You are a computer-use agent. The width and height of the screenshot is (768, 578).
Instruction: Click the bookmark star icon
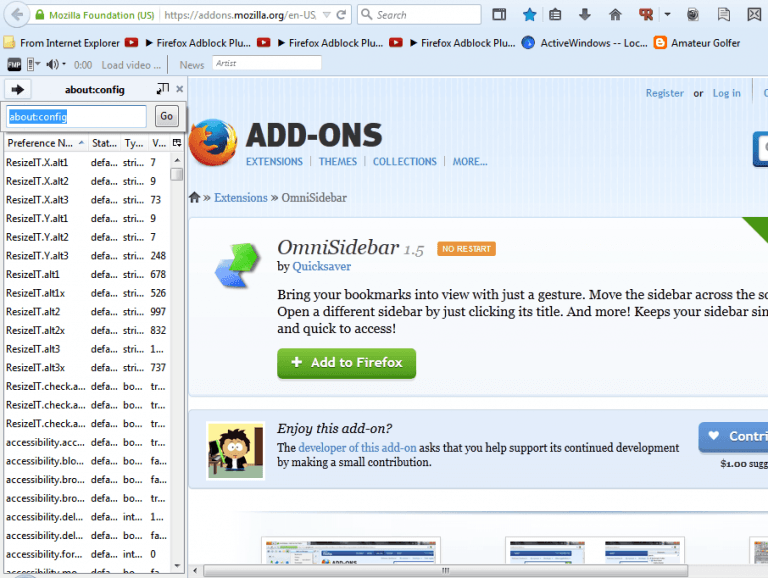(529, 15)
